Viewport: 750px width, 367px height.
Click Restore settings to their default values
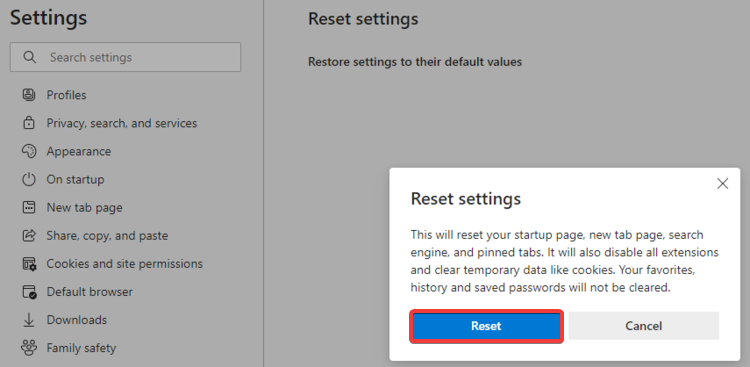click(x=415, y=62)
